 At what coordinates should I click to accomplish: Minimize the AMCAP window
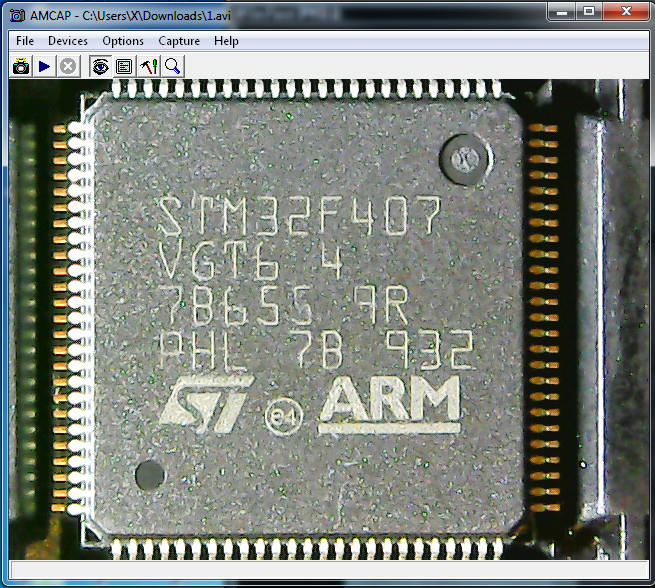[562, 12]
